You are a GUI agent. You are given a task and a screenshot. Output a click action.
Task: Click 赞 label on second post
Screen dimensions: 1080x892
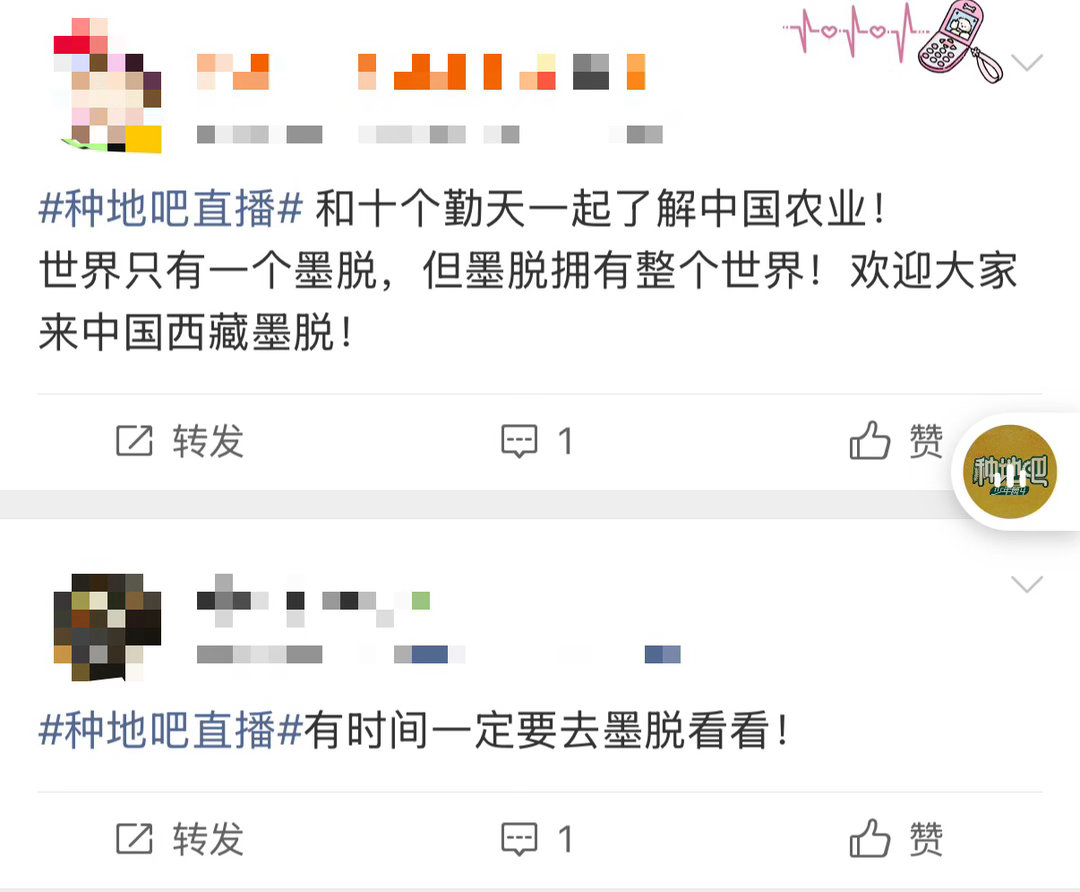pyautogui.click(x=926, y=839)
